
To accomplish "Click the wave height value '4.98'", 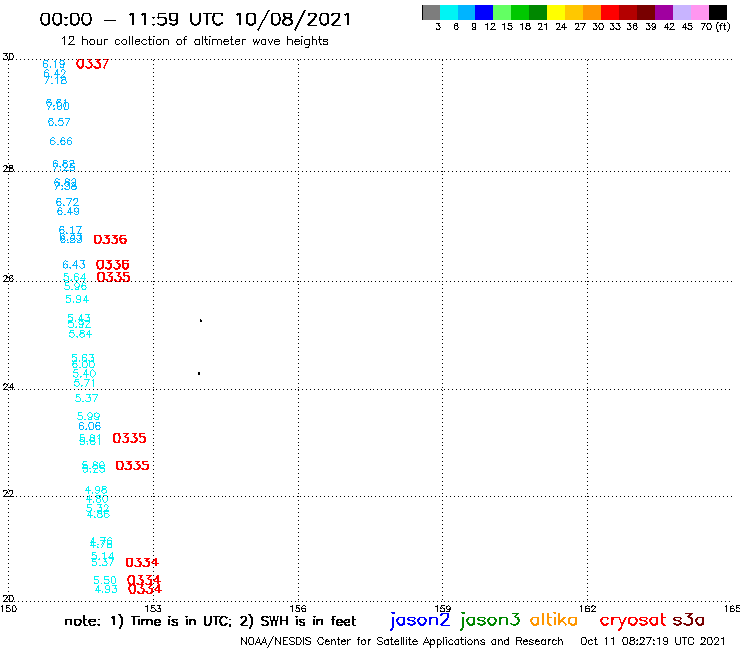I will 96,490.
